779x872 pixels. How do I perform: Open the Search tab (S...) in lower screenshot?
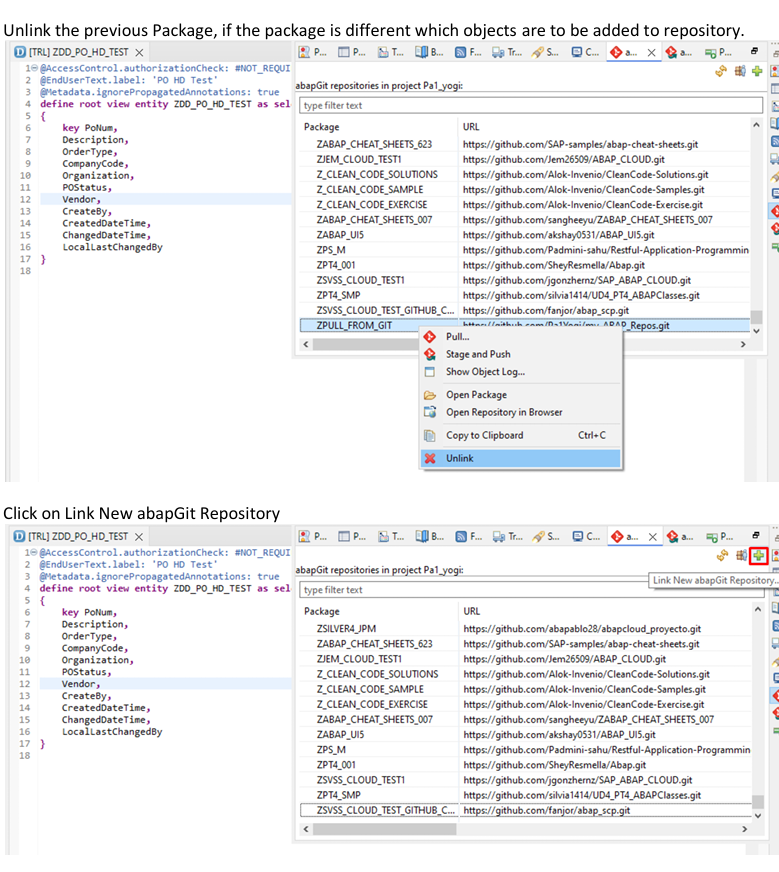(x=546, y=537)
